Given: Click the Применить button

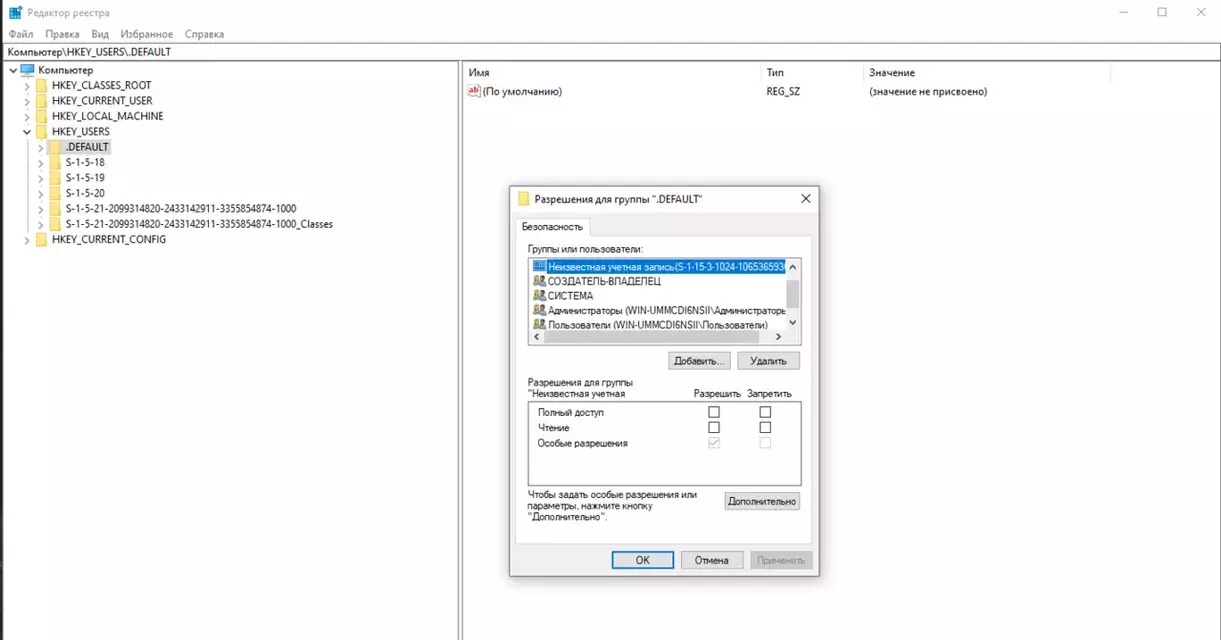Looking at the screenshot, I should pyautogui.click(x=781, y=560).
